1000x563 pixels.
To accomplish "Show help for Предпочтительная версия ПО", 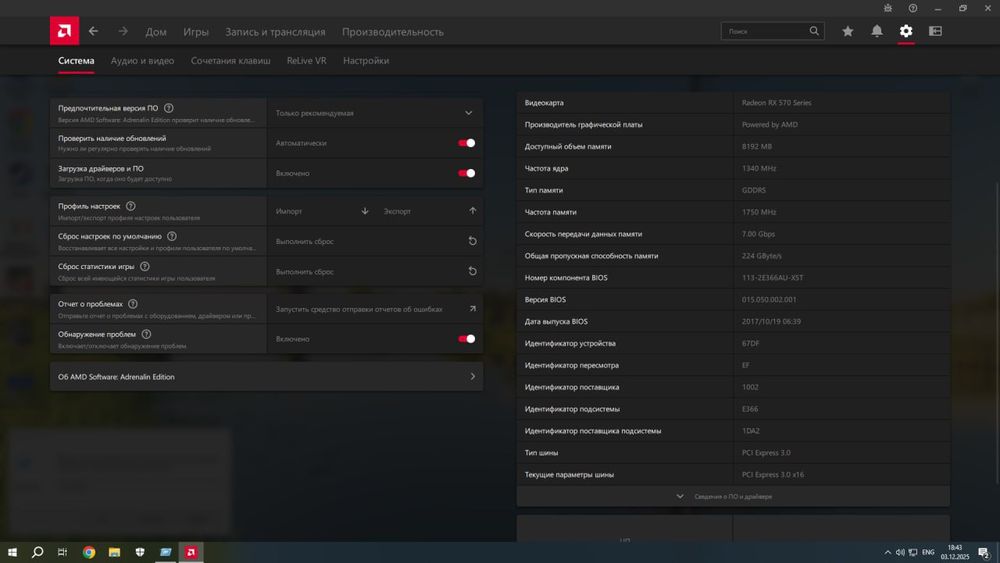I will [x=168, y=108].
